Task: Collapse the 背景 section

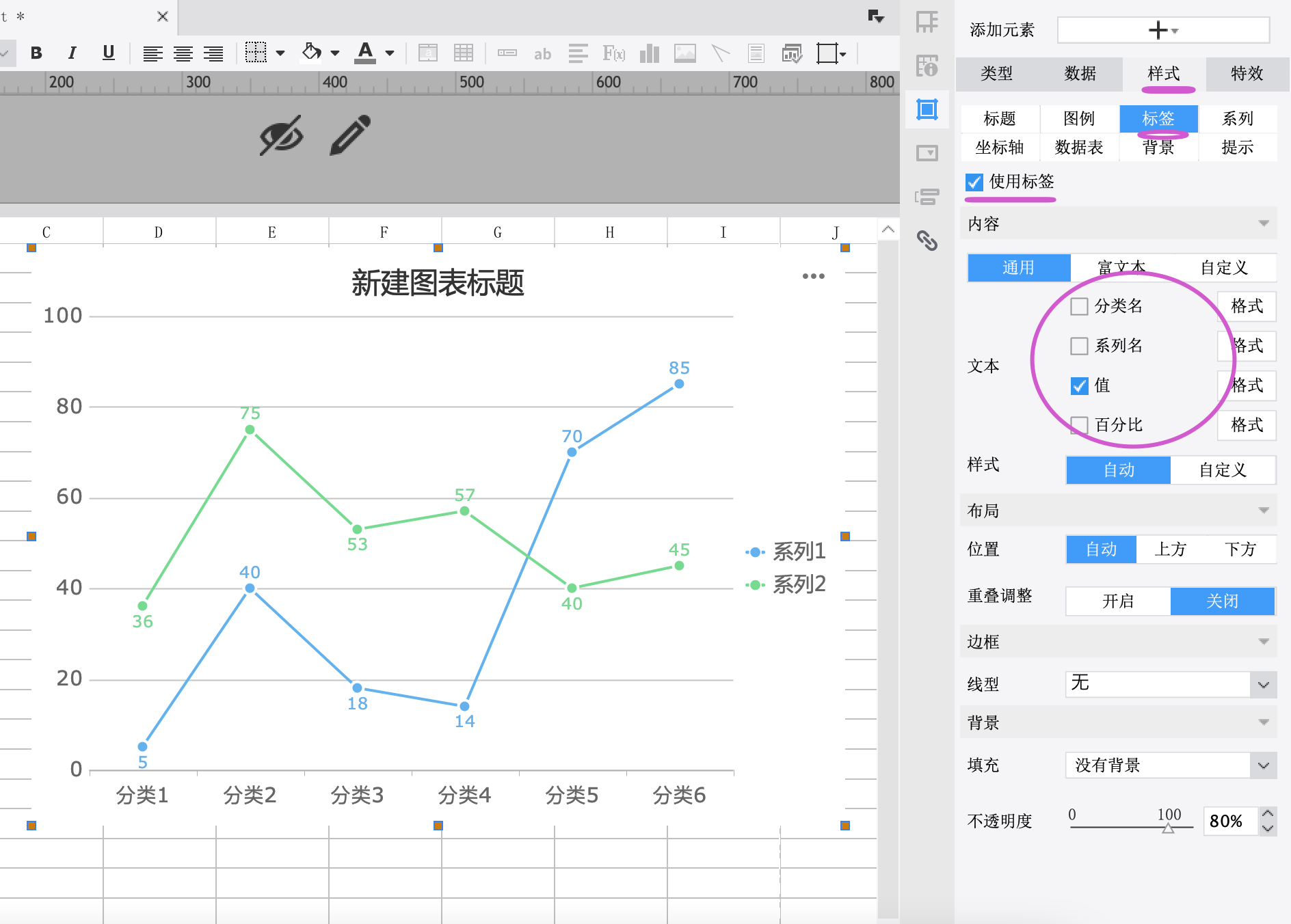Action: [1119, 722]
